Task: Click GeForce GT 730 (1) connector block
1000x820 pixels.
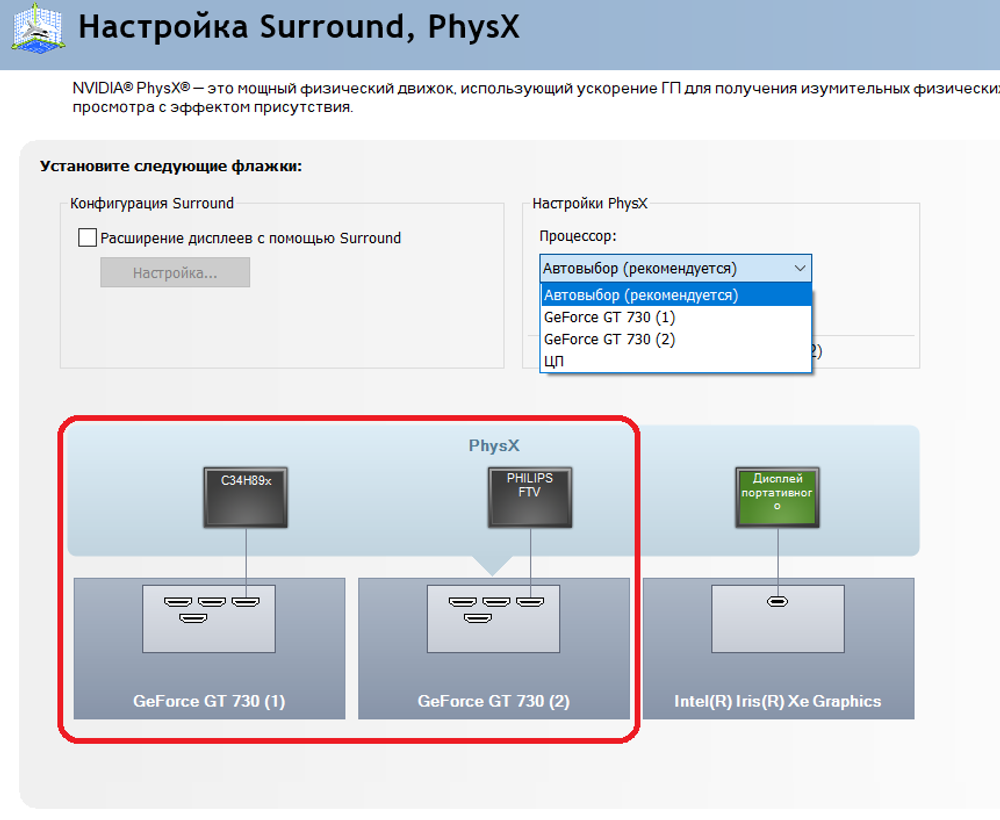Action: point(209,619)
